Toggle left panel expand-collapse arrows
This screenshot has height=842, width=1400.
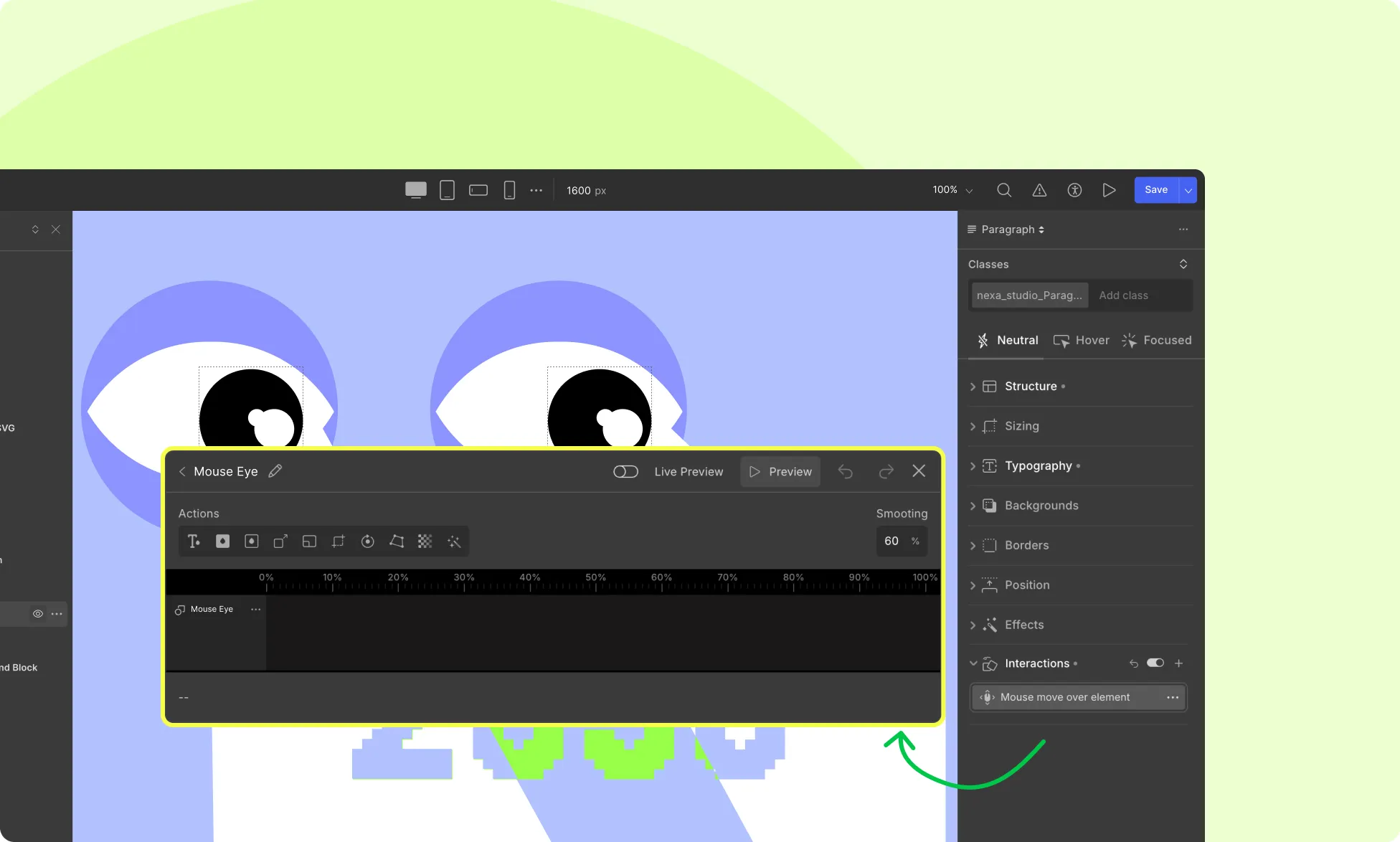tap(35, 230)
